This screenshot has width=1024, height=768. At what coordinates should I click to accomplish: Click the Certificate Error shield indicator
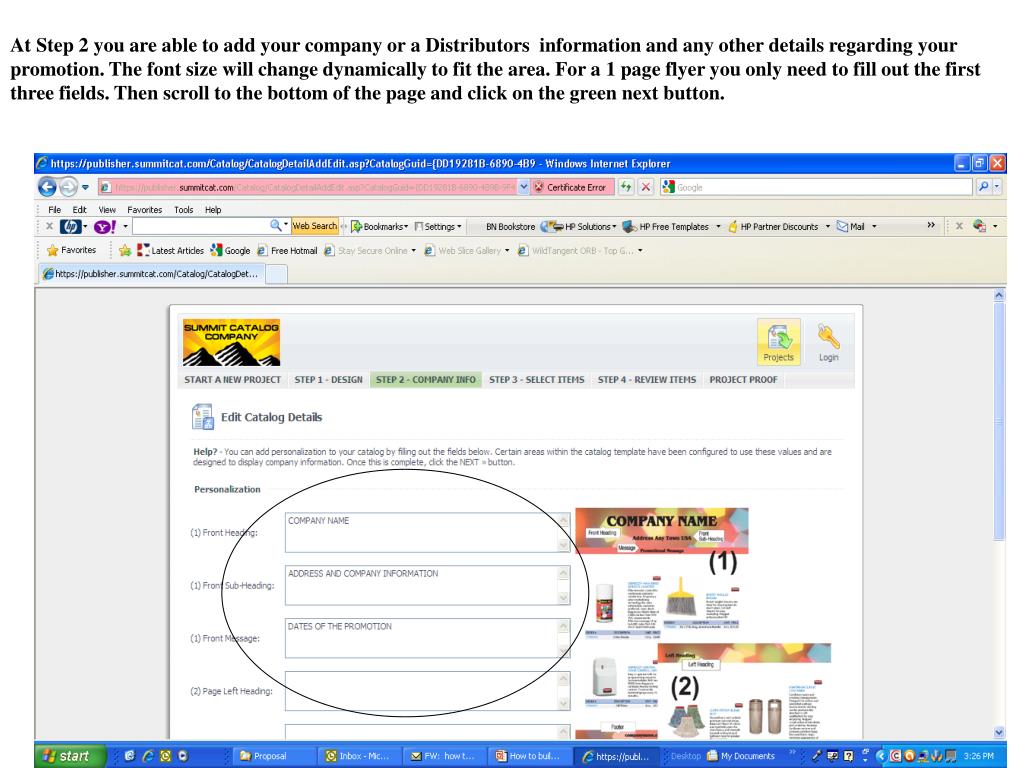click(x=571, y=187)
